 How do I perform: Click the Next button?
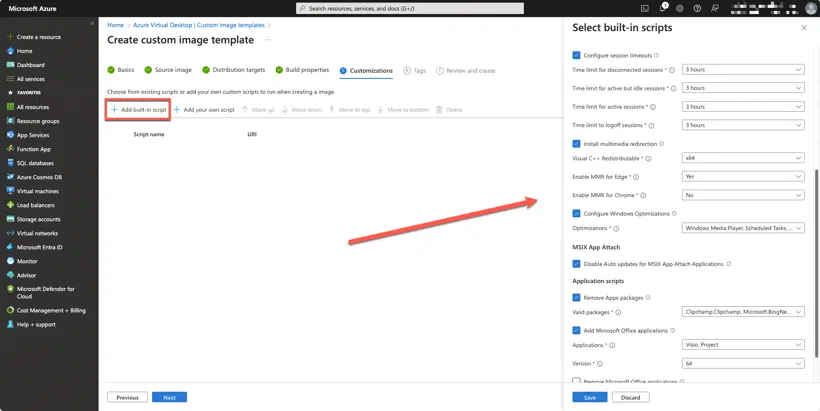point(169,397)
